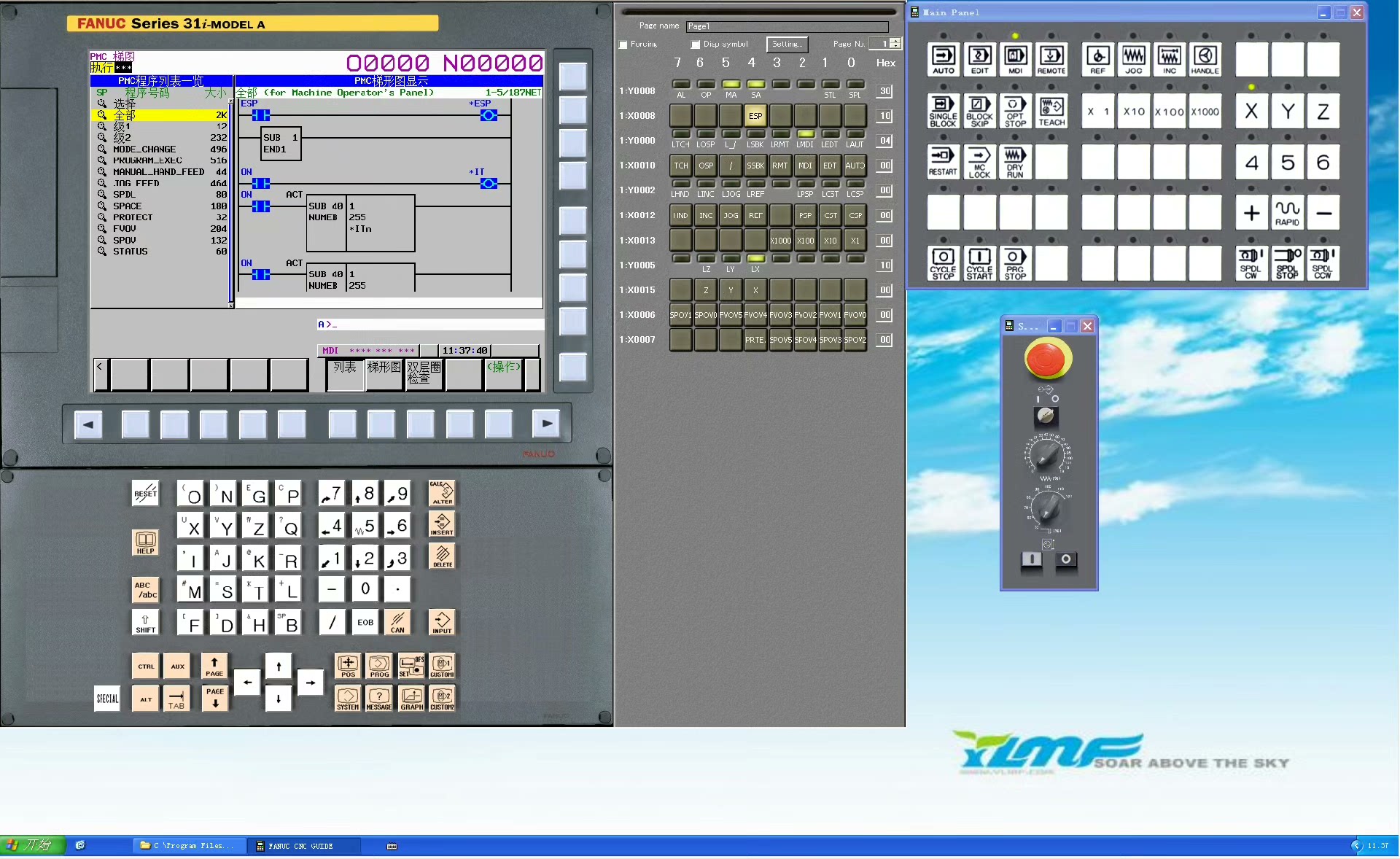Increment Page No. with the up stepper
The width and height of the screenshot is (1400, 859).
click(895, 40)
